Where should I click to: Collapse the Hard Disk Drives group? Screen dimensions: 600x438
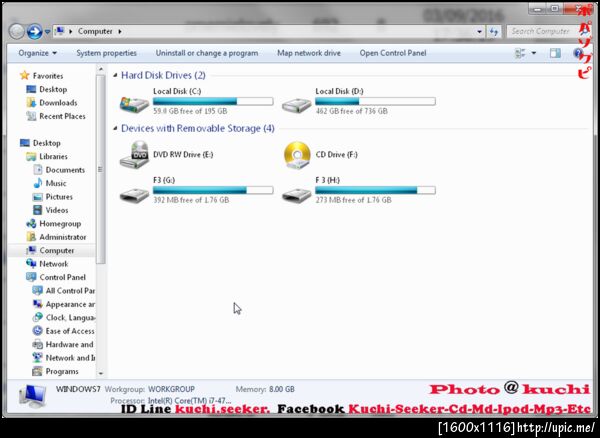coord(115,76)
